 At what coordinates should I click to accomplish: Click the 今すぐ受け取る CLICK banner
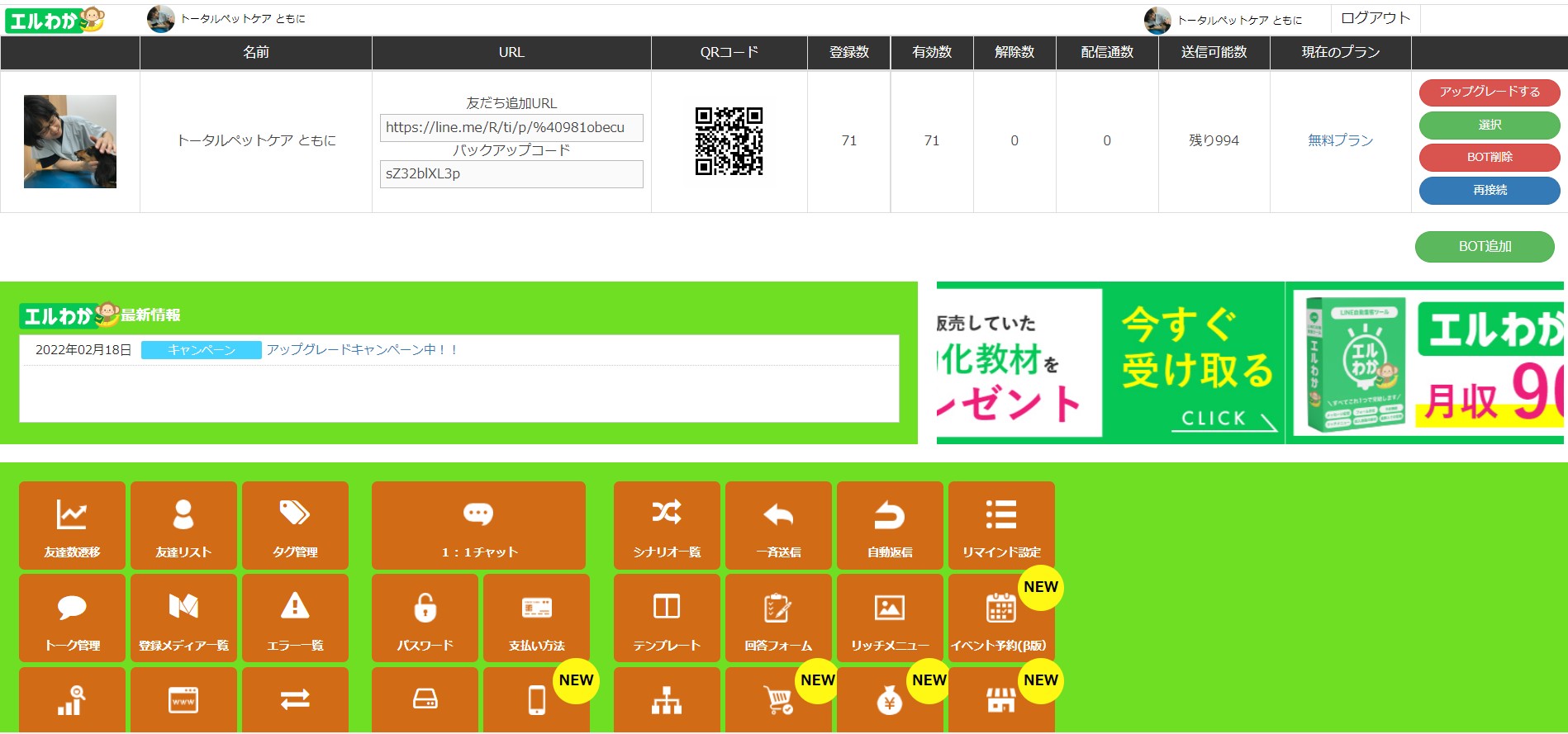[1110, 362]
